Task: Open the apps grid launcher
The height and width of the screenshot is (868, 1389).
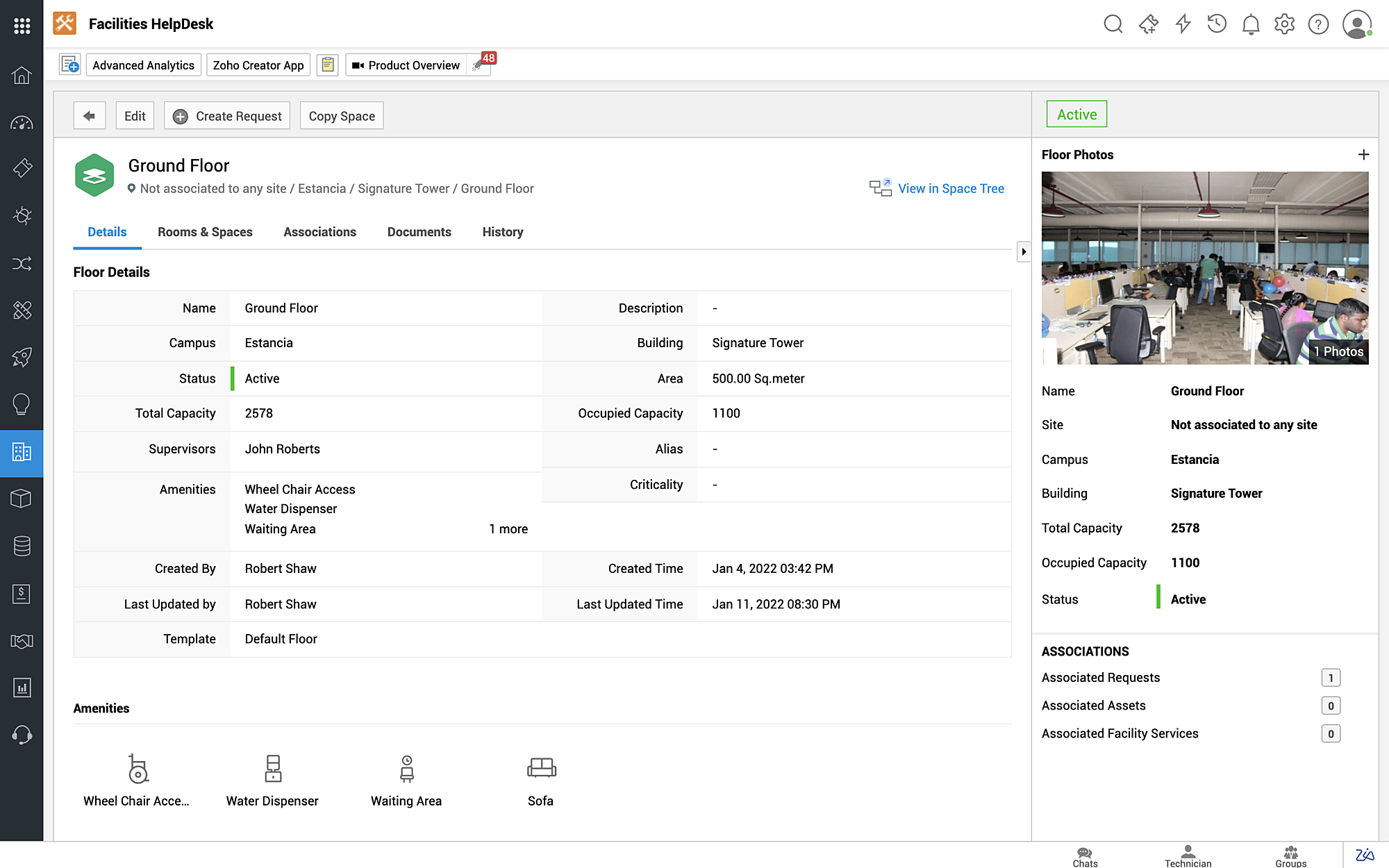Action: pos(22,26)
